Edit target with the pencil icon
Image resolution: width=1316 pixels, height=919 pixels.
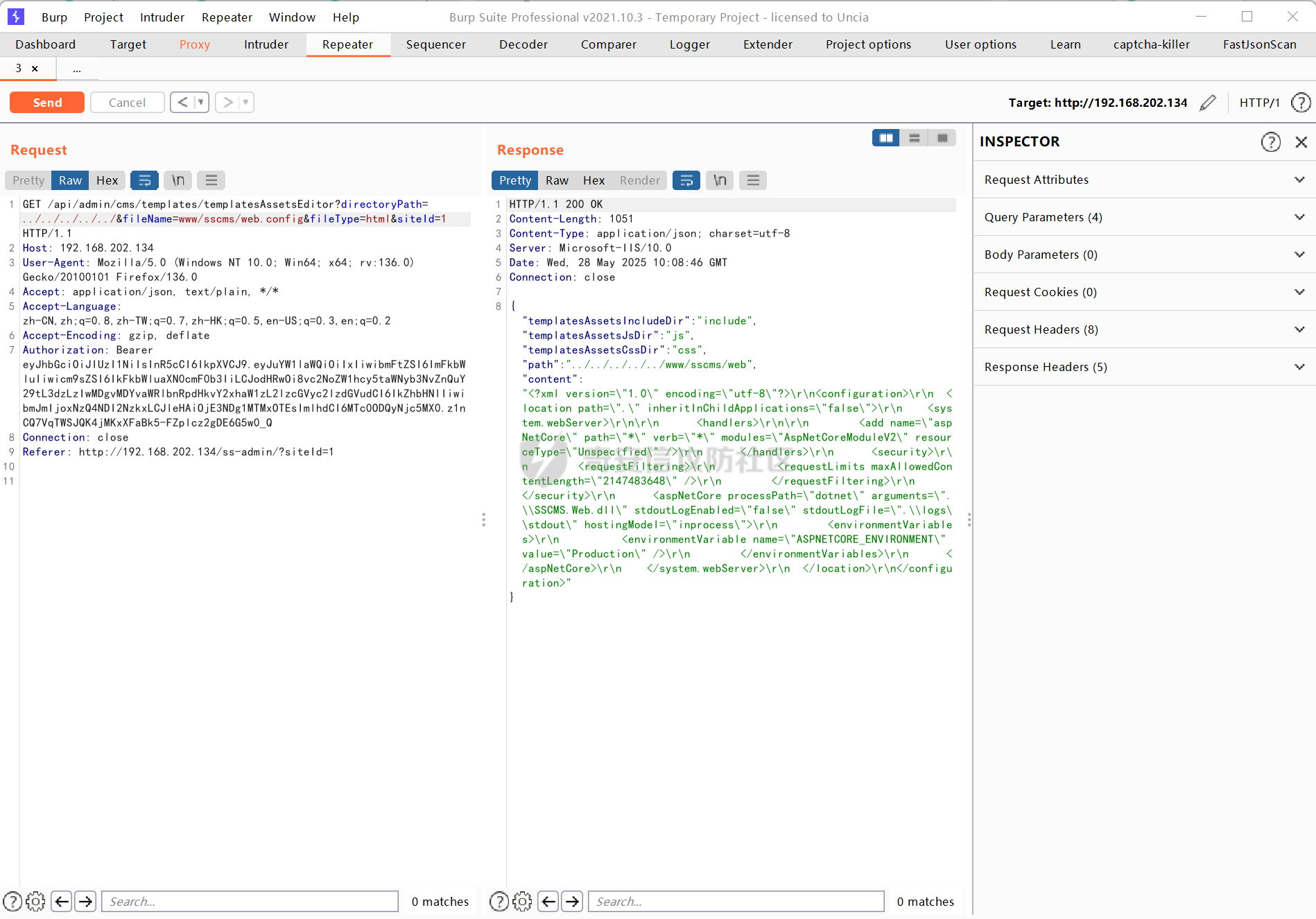pos(1208,103)
